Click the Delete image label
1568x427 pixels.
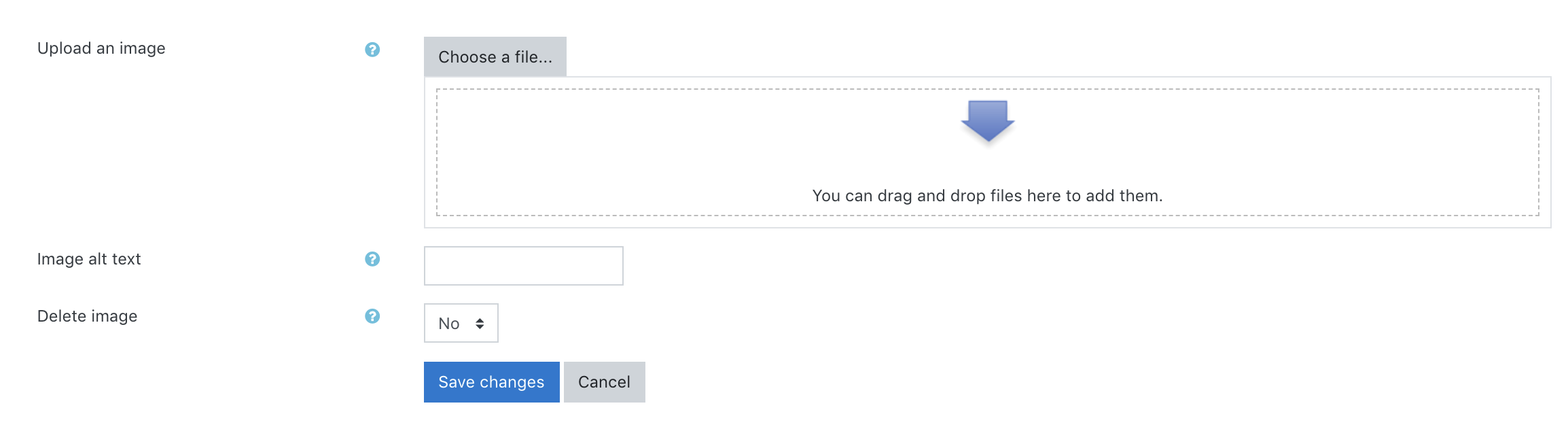click(x=88, y=316)
